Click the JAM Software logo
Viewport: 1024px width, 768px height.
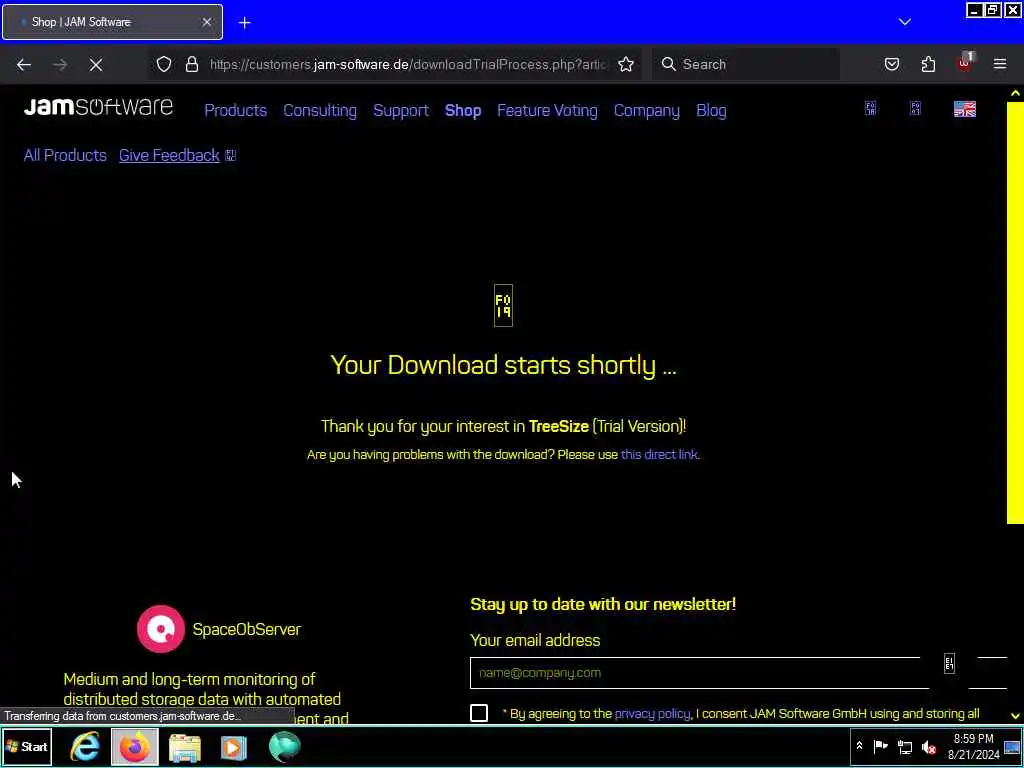98,106
